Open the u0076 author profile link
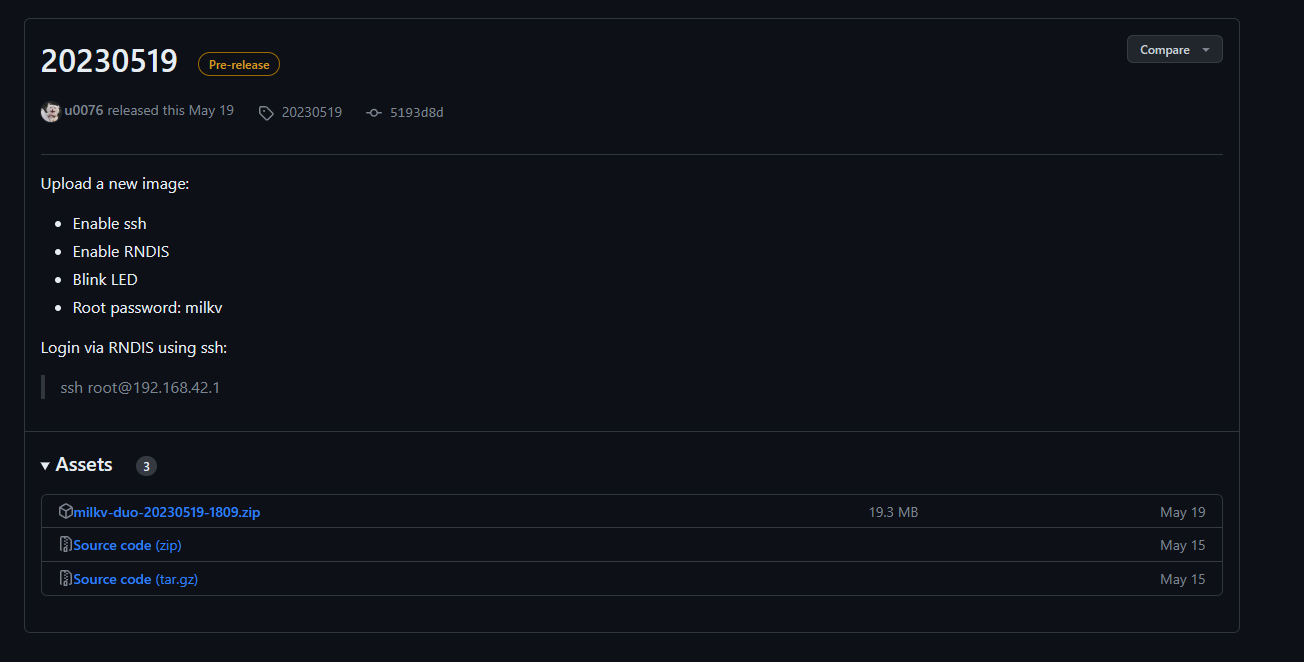 pyautogui.click(x=84, y=111)
